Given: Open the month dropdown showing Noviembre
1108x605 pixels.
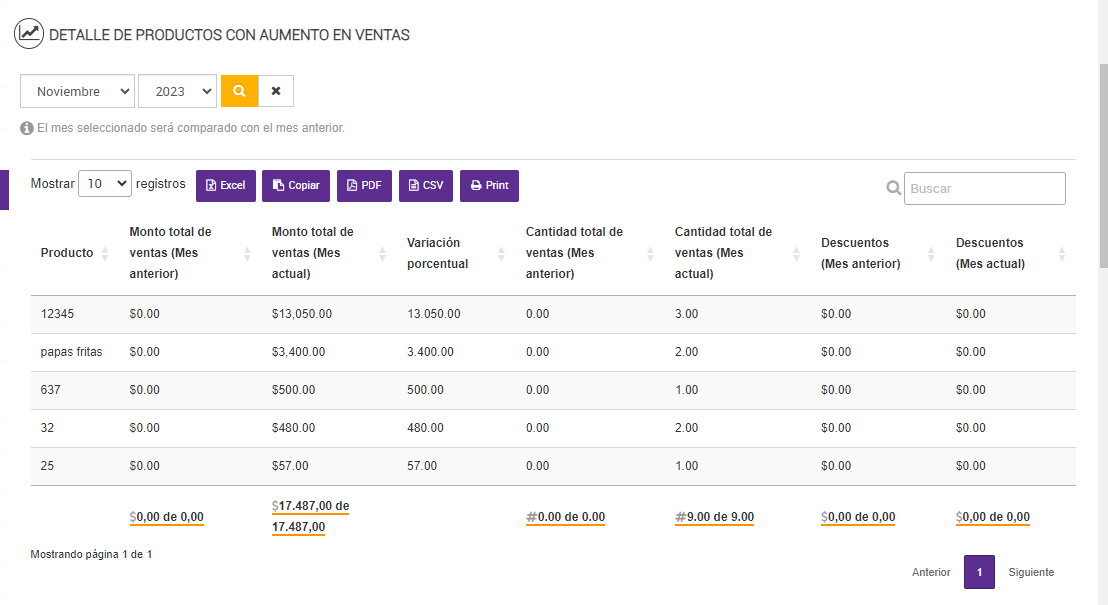Looking at the screenshot, I should click(77, 91).
